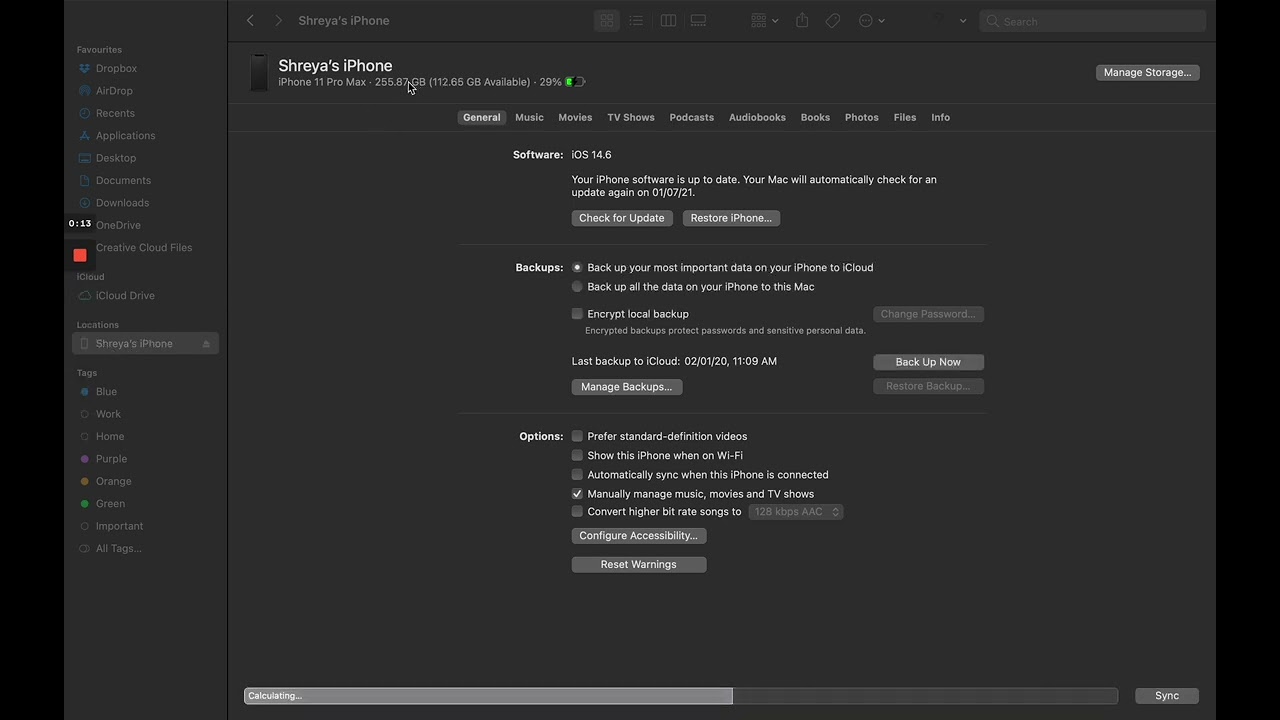
Task: Check Prefer standard-definition videos
Action: coord(577,436)
